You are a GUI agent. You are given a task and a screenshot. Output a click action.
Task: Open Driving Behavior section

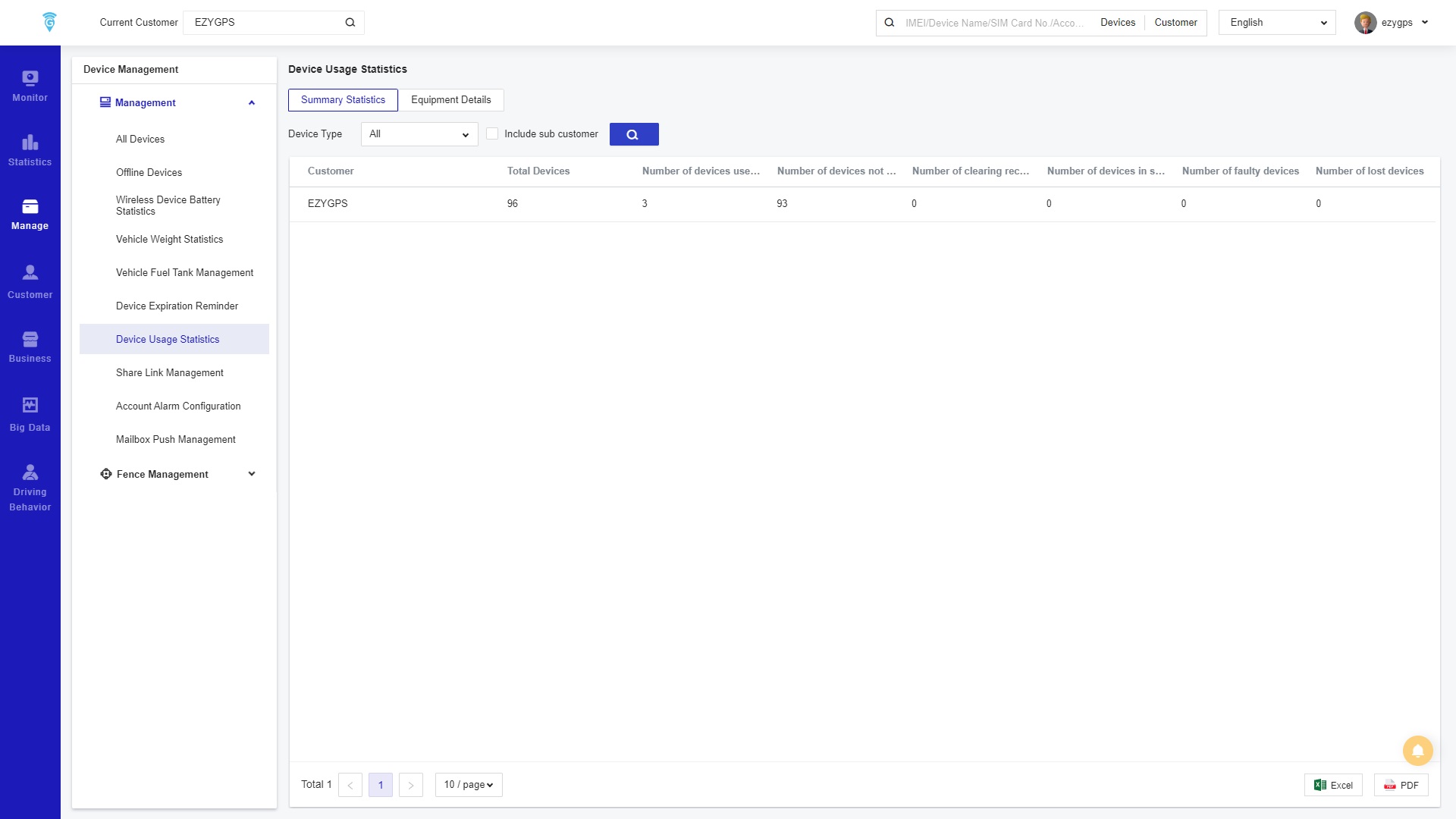click(x=30, y=487)
